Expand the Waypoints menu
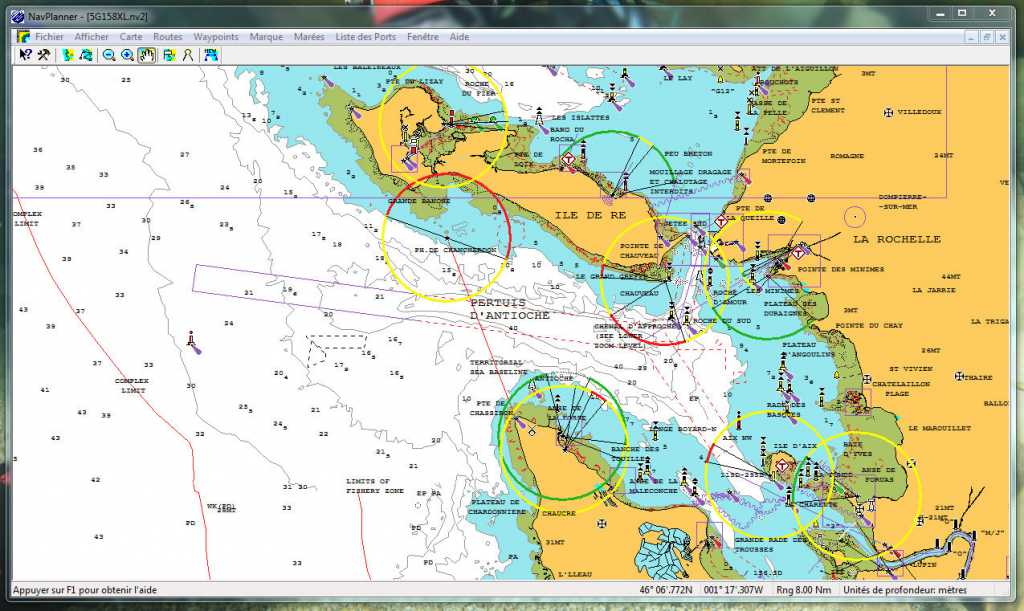1024x611 pixels. point(216,37)
